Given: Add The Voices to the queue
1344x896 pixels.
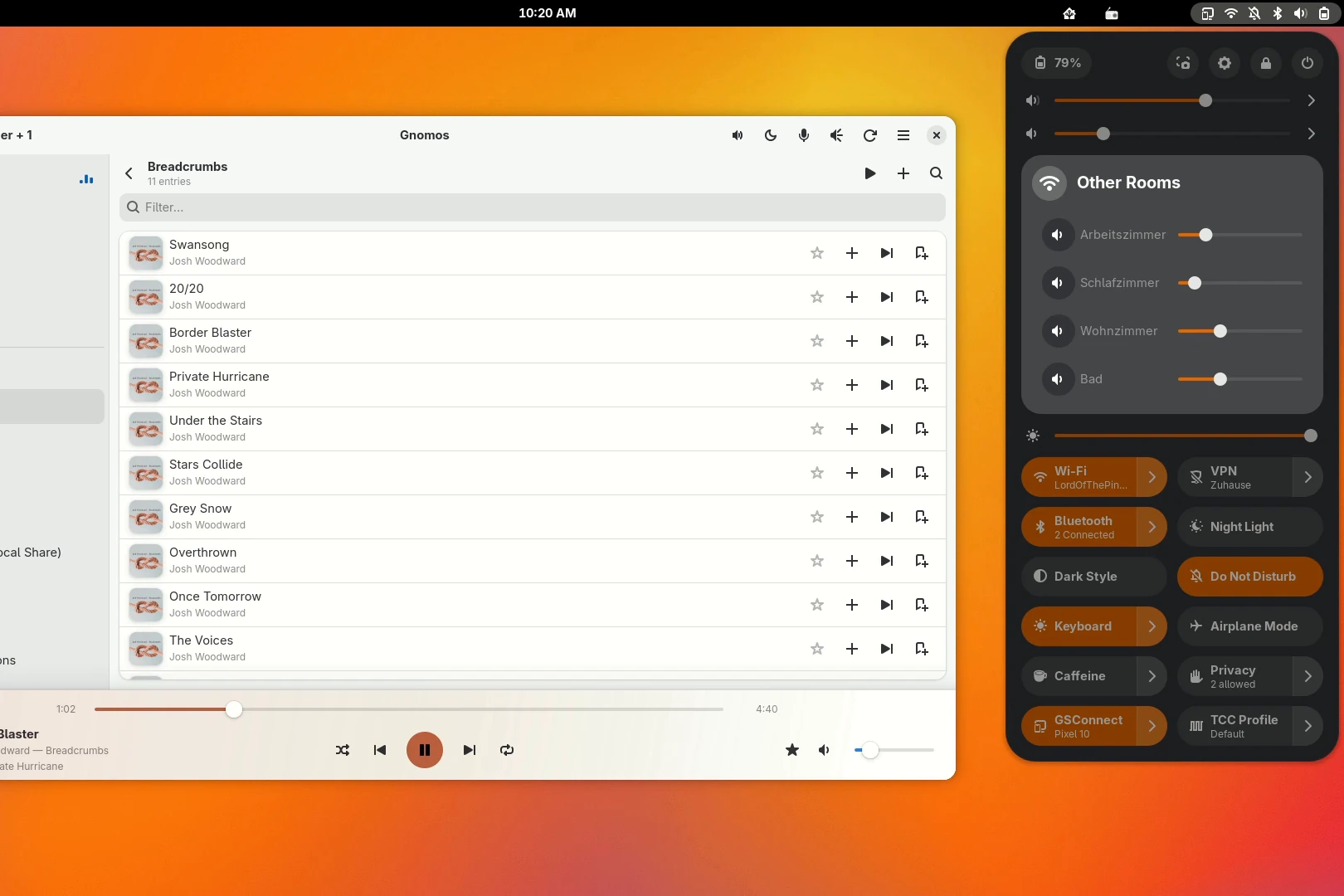Looking at the screenshot, I should (x=852, y=649).
